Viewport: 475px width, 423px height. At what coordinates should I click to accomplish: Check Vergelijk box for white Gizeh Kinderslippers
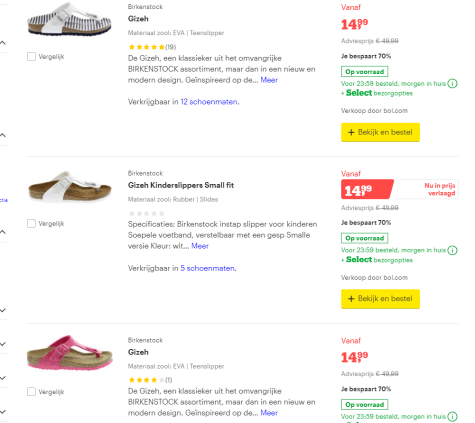[x=31, y=223]
